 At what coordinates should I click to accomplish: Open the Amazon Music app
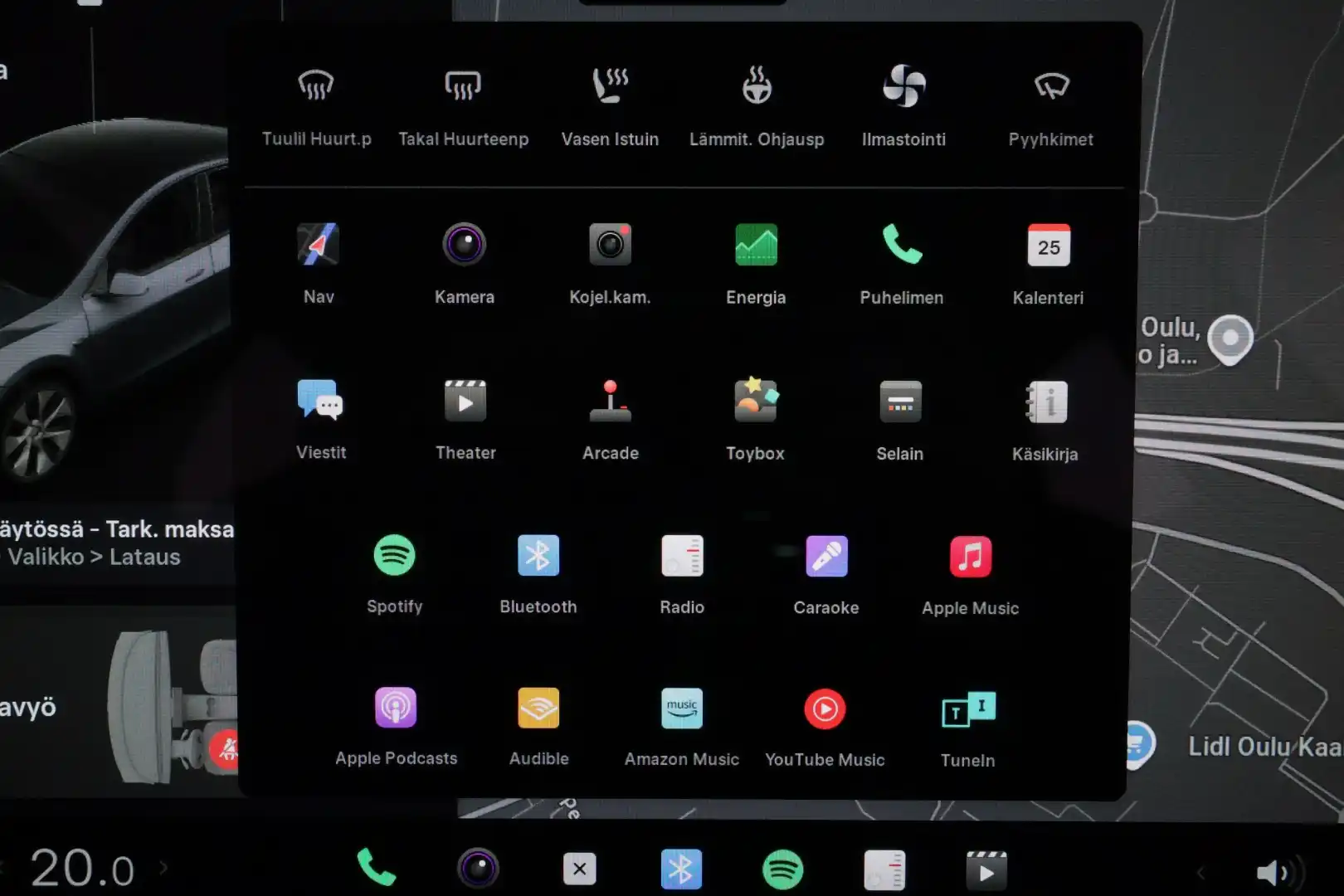pos(682,727)
